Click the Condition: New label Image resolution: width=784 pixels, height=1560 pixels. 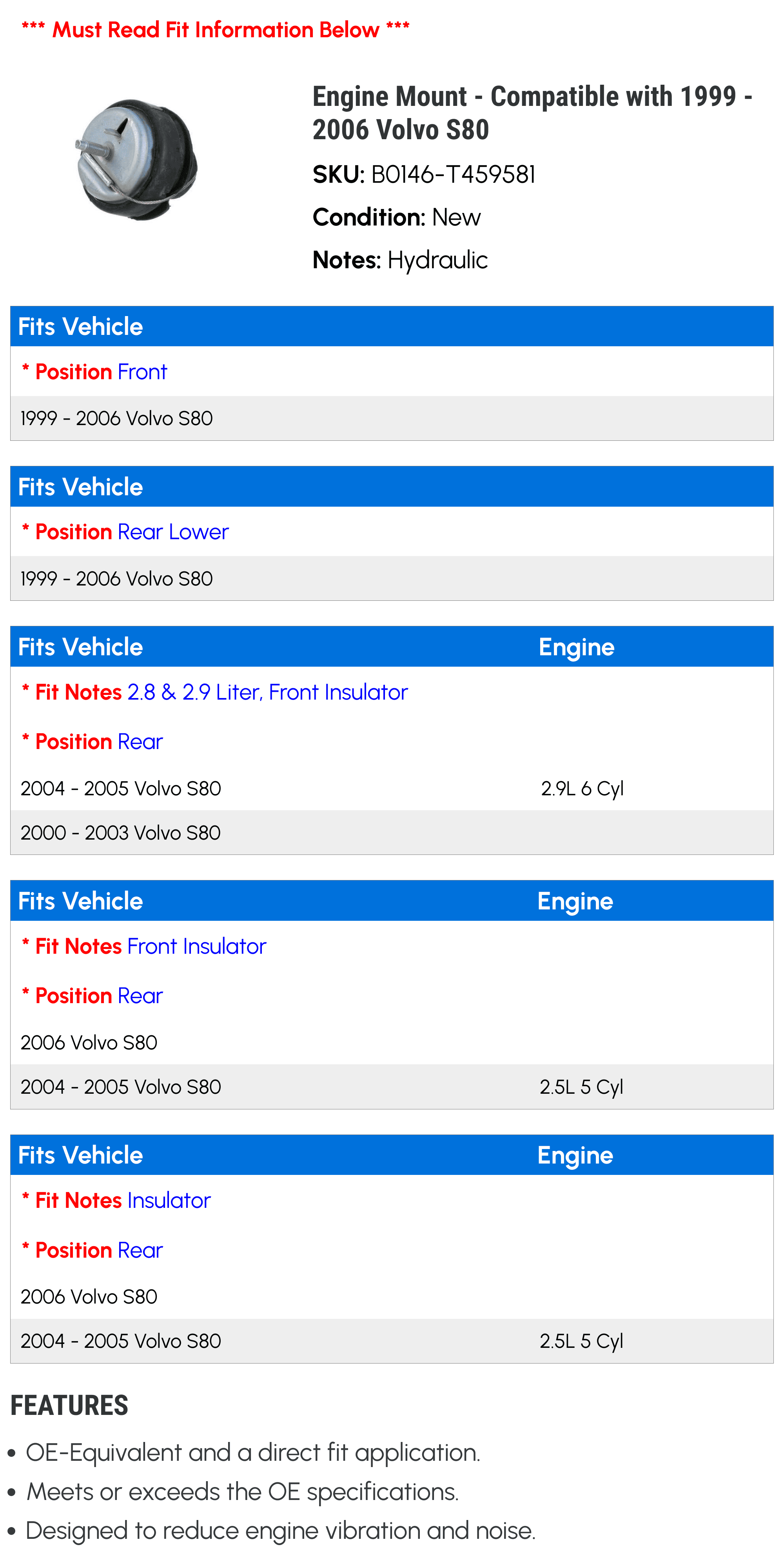pyautogui.click(x=397, y=217)
